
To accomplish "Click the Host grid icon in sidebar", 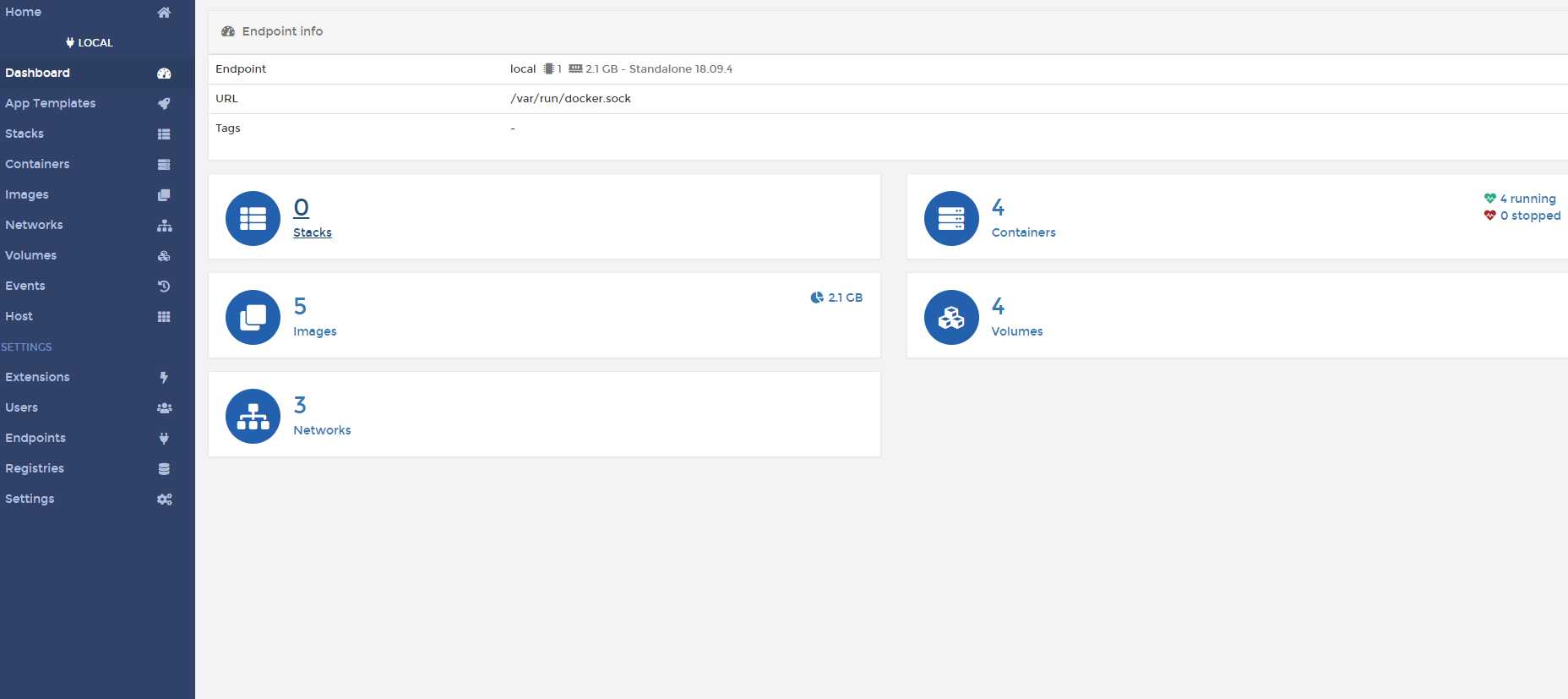I will click(x=164, y=317).
